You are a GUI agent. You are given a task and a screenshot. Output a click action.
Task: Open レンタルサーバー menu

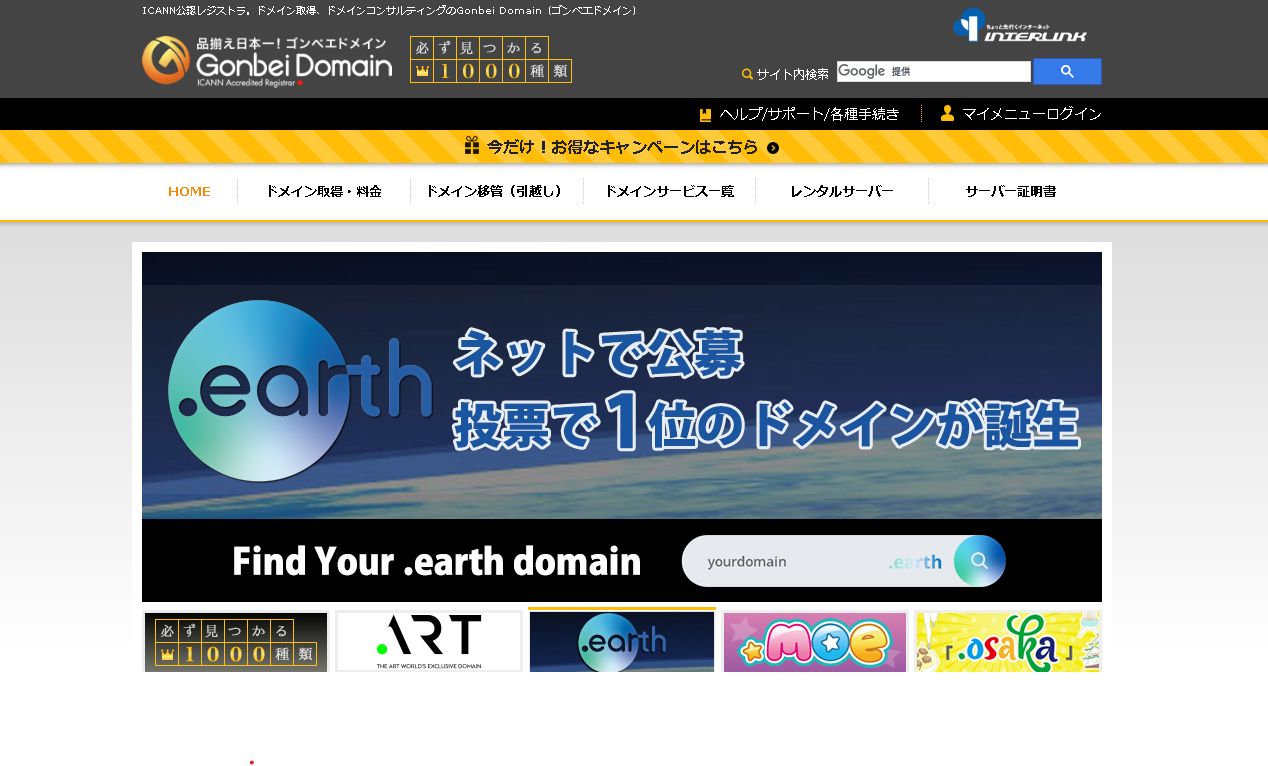(842, 192)
